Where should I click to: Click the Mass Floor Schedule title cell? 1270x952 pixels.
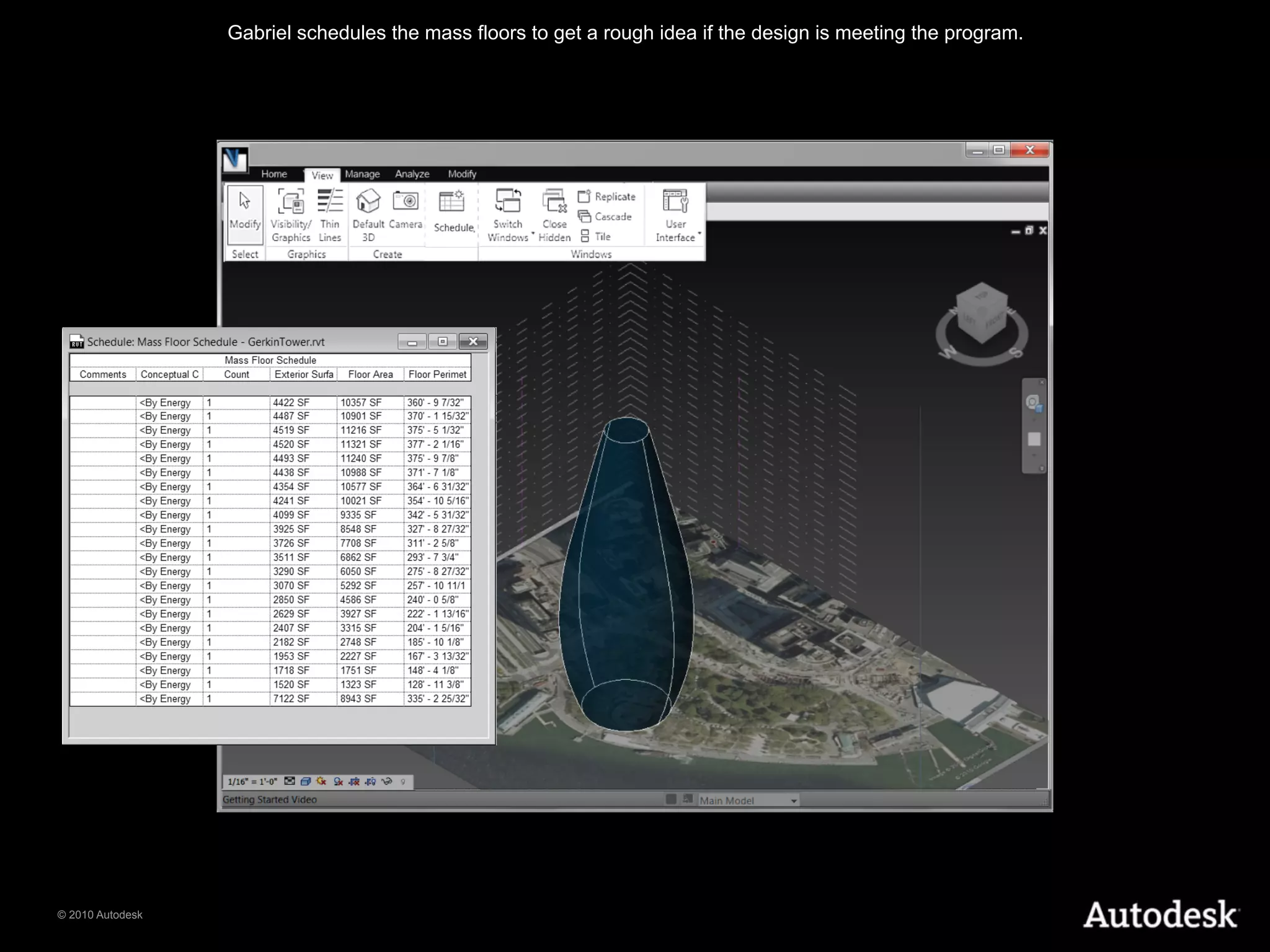tap(270, 360)
